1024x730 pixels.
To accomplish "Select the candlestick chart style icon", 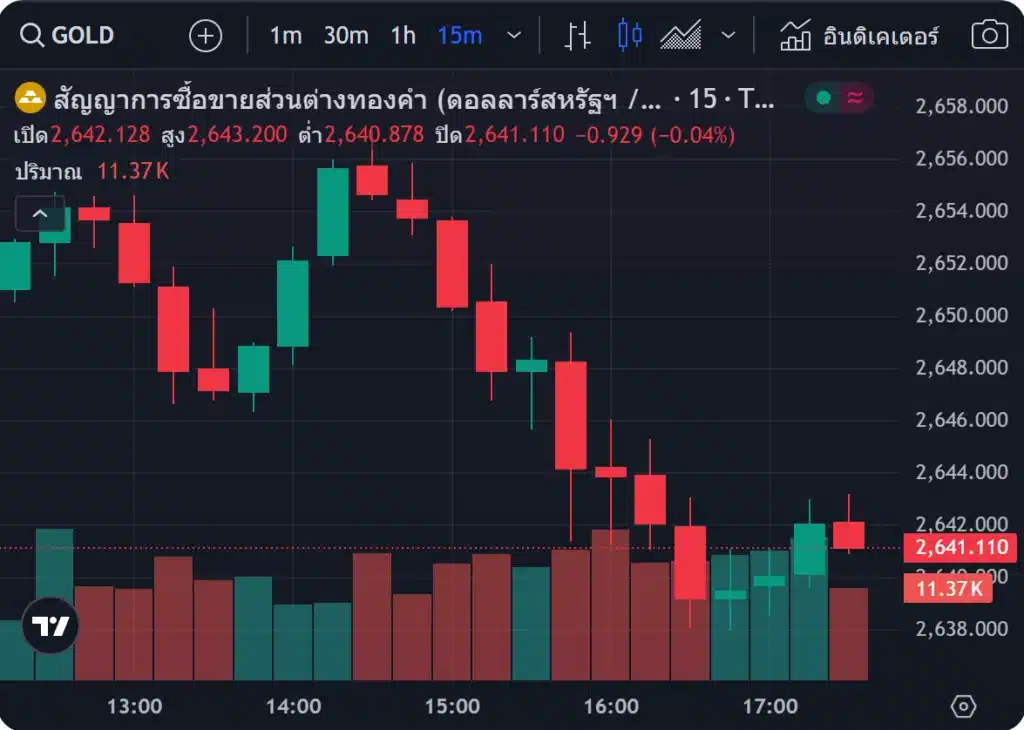I will click(630, 36).
